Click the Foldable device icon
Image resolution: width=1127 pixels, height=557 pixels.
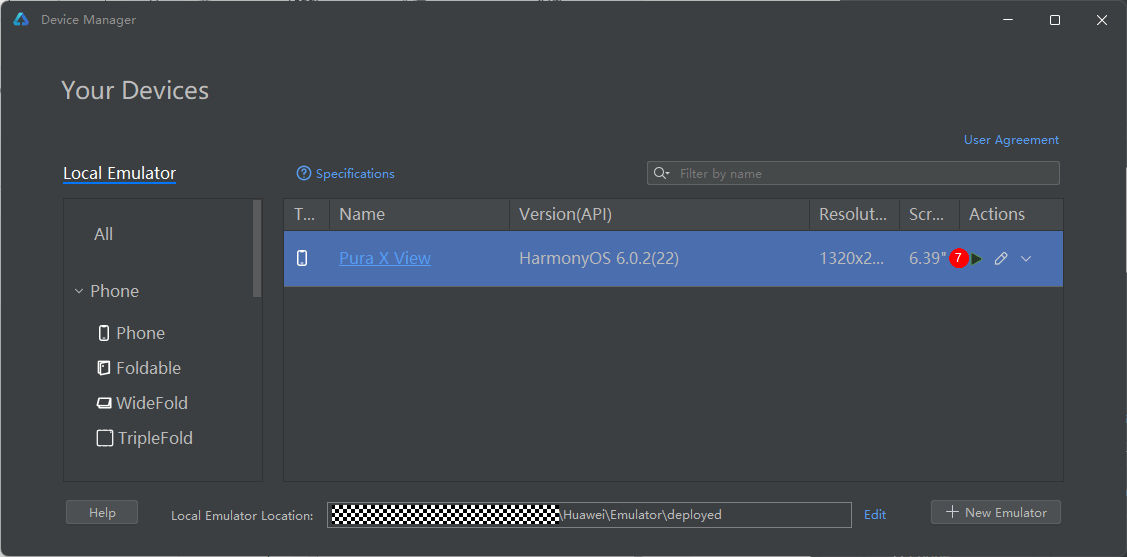coord(104,368)
